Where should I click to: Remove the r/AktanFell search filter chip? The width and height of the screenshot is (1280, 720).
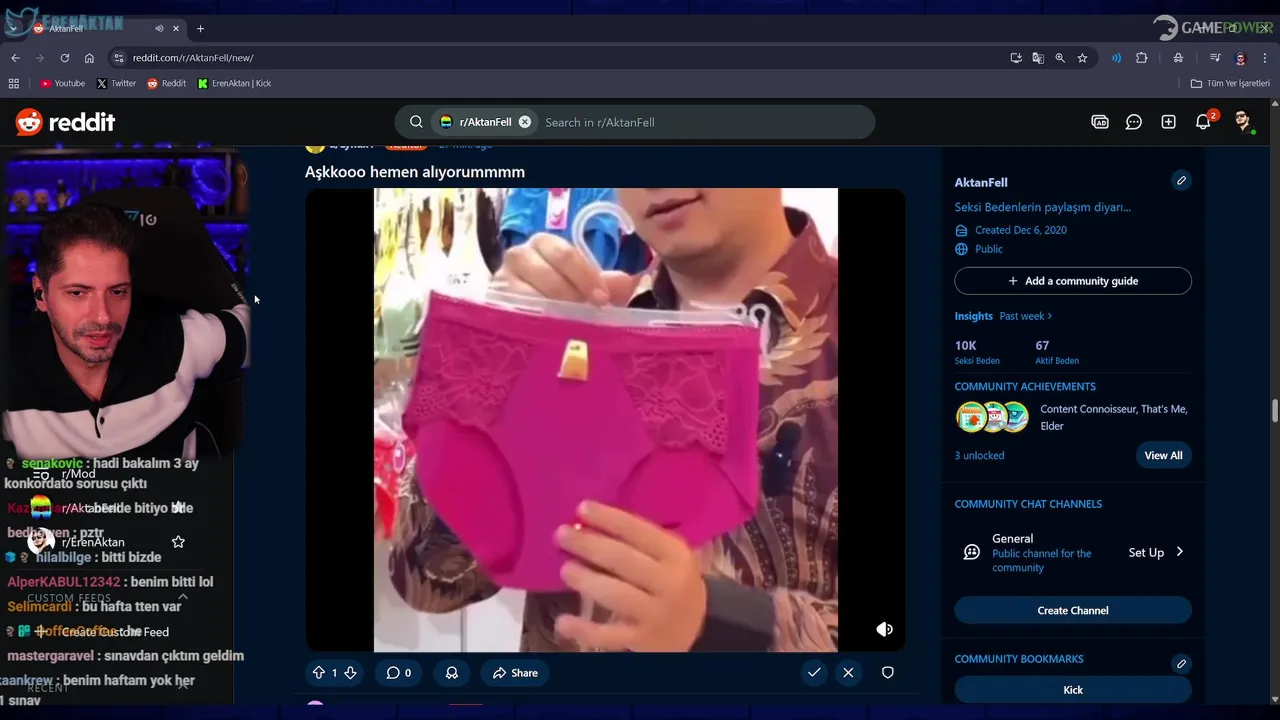(x=525, y=122)
